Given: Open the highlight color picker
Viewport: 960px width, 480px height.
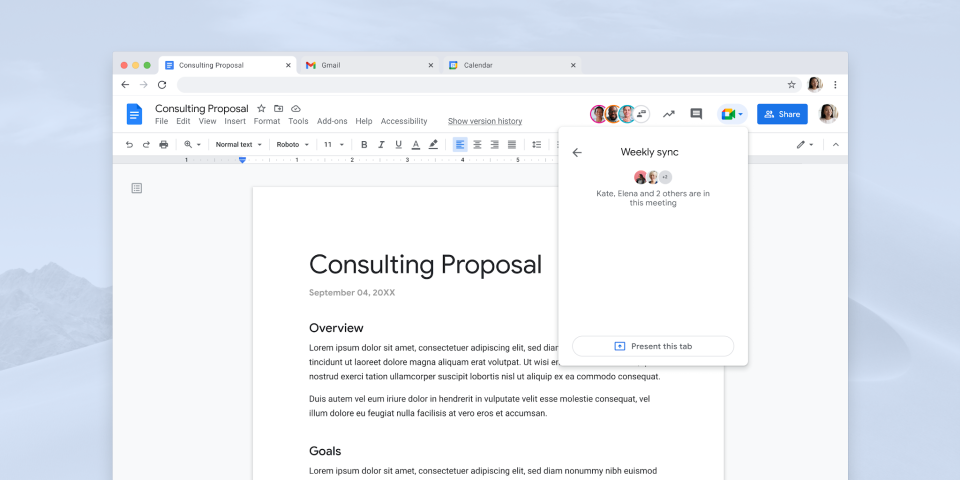Looking at the screenshot, I should coord(433,144).
